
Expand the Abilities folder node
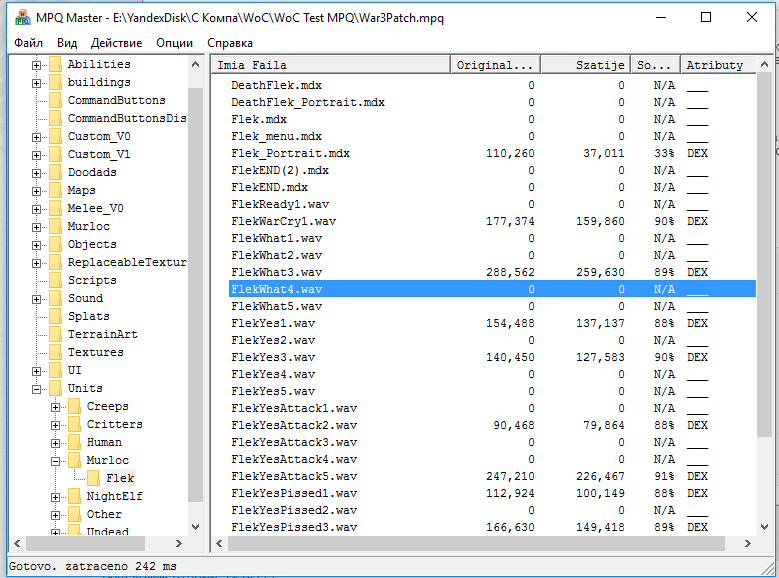tap(36, 65)
